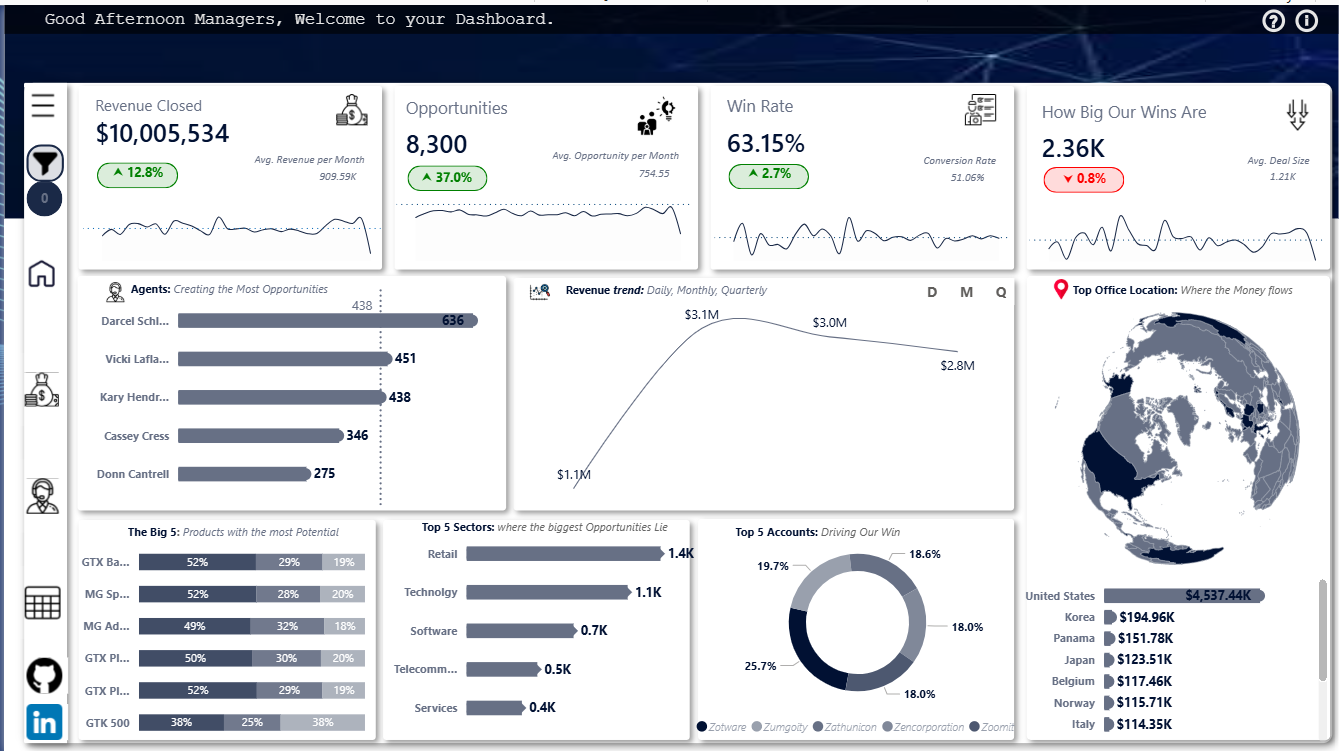Viewport: 1339px width, 751px height.
Task: Click the agent icon beside the Agents title
Action: (116, 291)
